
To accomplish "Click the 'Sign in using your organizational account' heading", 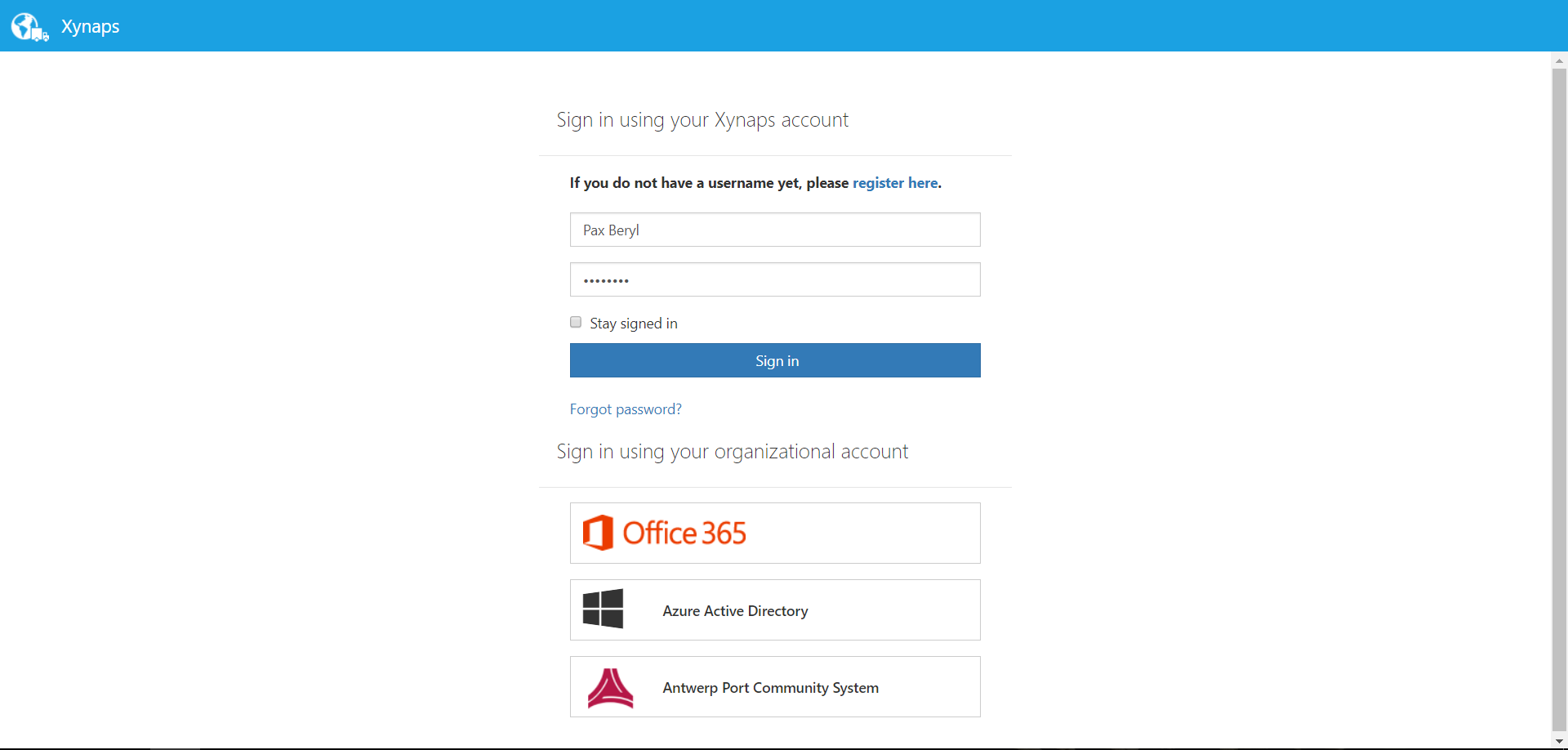I will 732,452.
